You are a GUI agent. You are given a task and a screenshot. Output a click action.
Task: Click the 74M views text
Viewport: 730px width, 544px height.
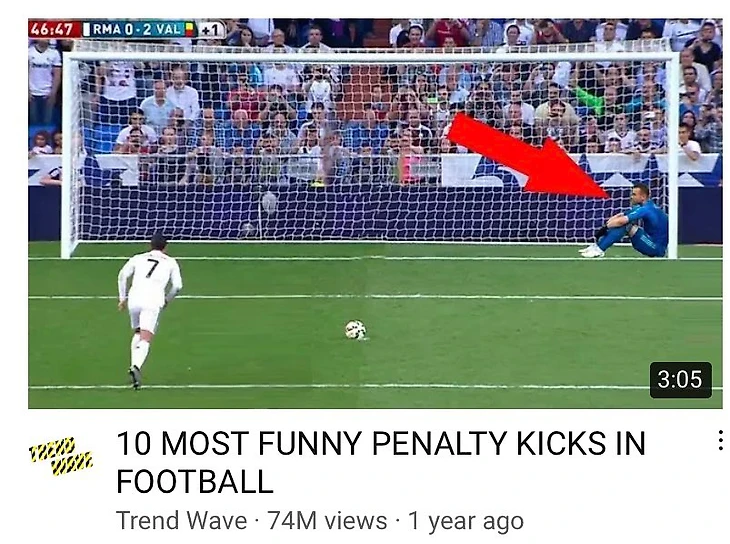point(327,520)
